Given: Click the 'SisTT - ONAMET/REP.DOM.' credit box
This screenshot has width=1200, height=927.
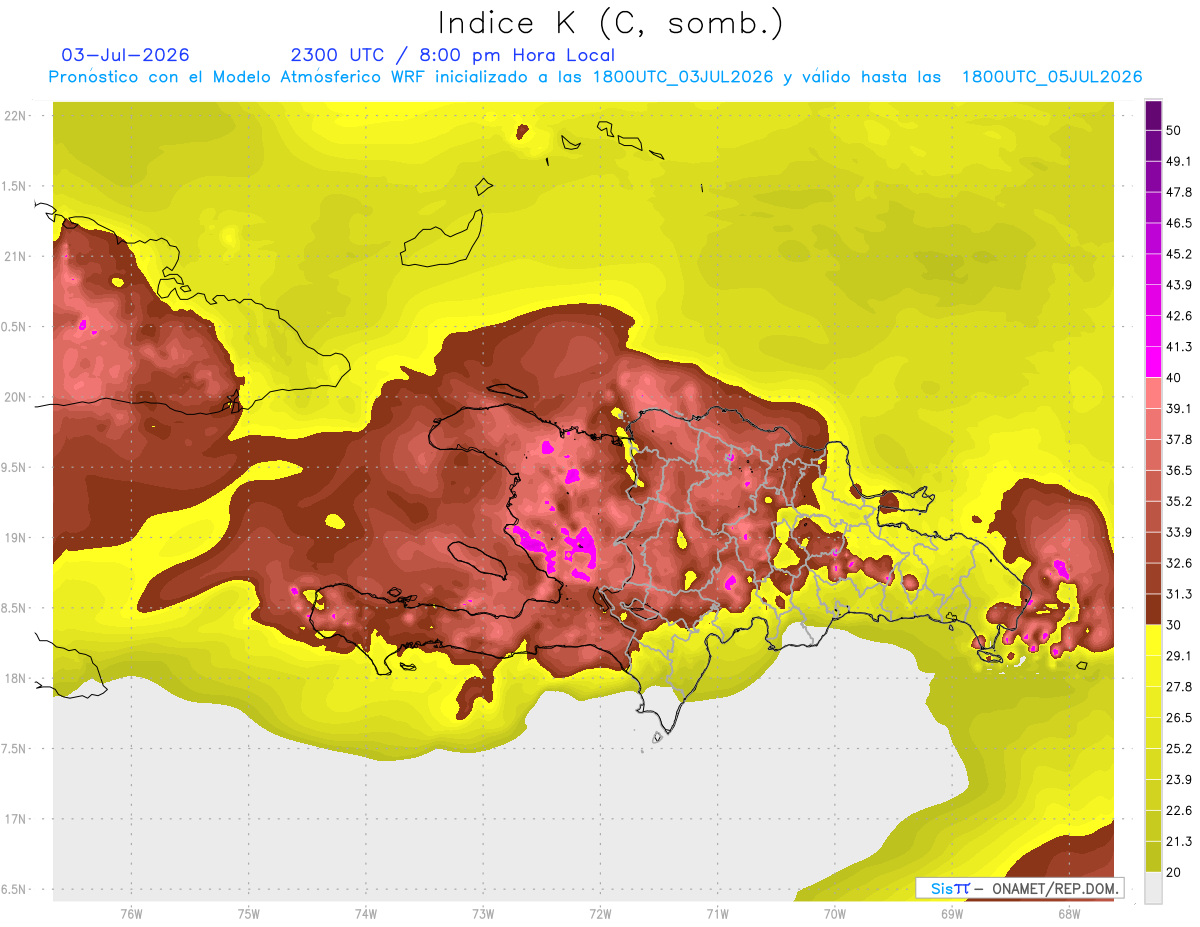Looking at the screenshot, I should point(1019,887).
